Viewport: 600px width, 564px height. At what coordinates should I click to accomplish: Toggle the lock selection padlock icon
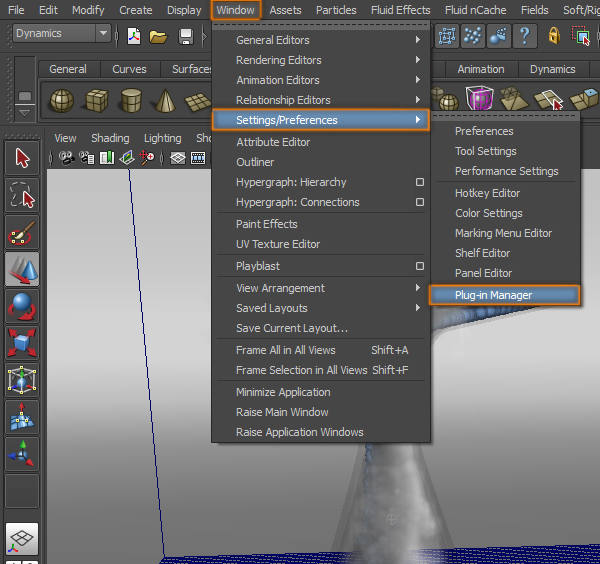point(554,37)
